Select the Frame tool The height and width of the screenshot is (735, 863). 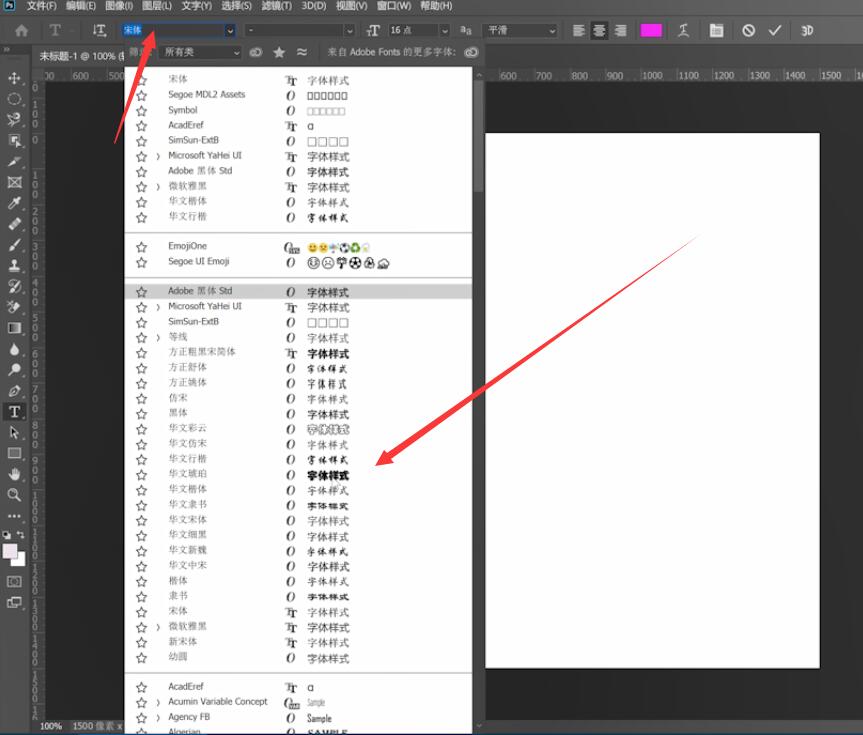coord(14,182)
